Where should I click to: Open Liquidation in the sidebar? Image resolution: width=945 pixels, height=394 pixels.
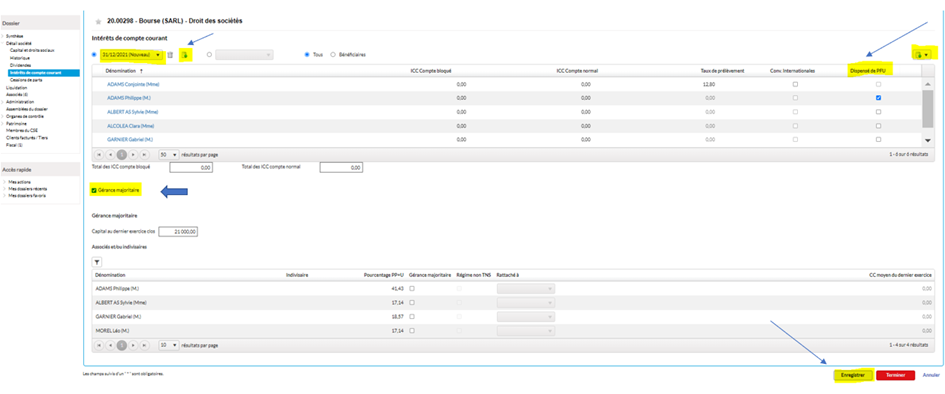(16, 87)
